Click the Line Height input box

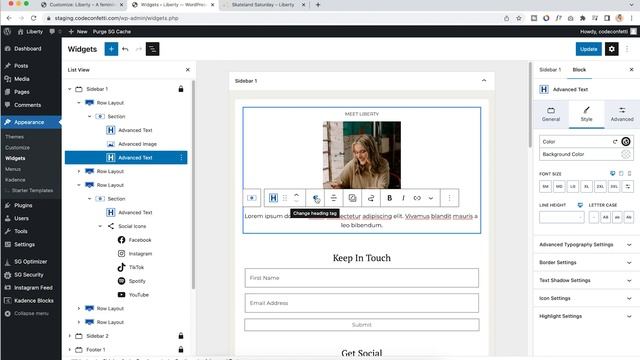point(562,217)
